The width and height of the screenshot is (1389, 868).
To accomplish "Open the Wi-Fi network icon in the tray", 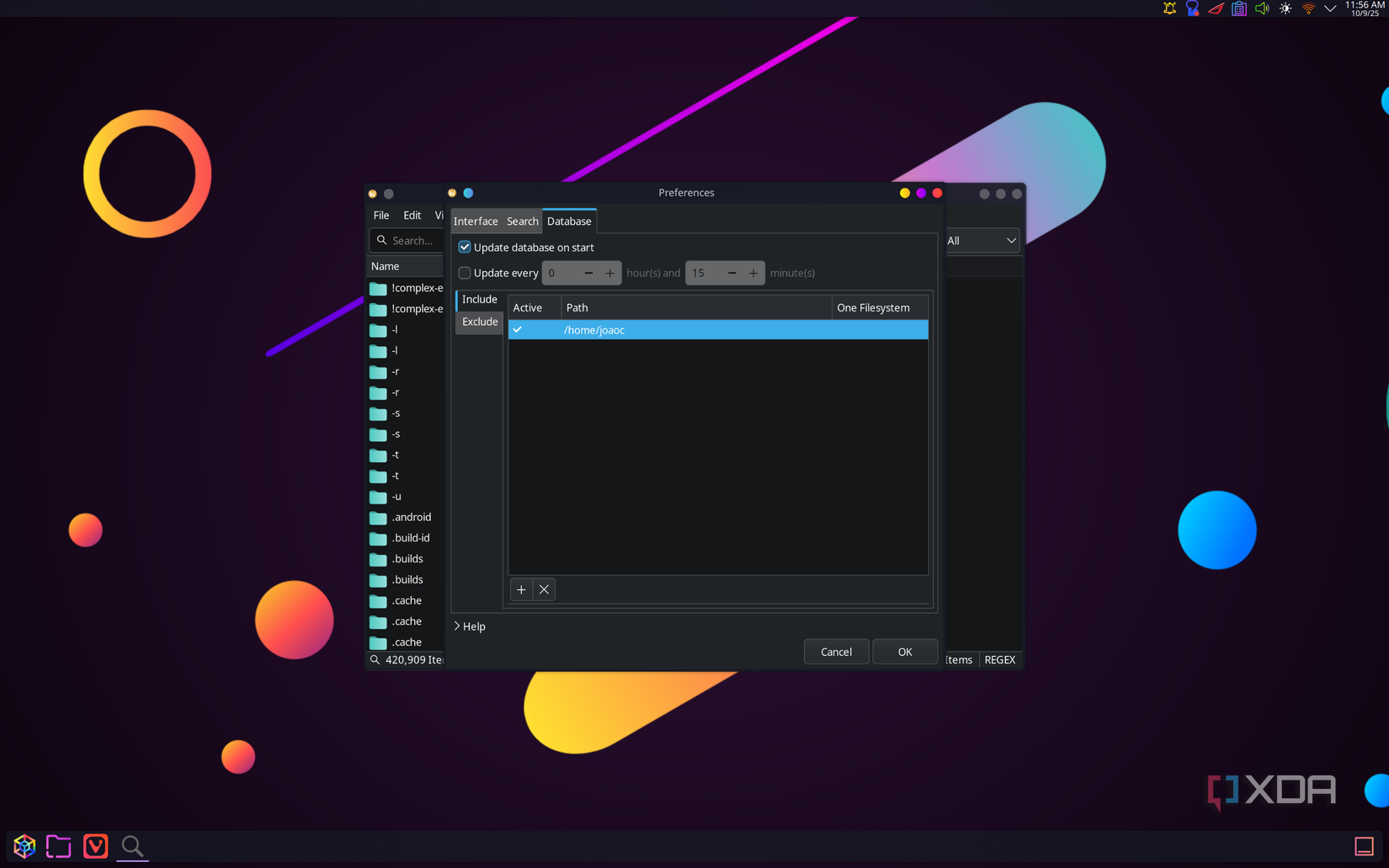I will click(x=1307, y=8).
